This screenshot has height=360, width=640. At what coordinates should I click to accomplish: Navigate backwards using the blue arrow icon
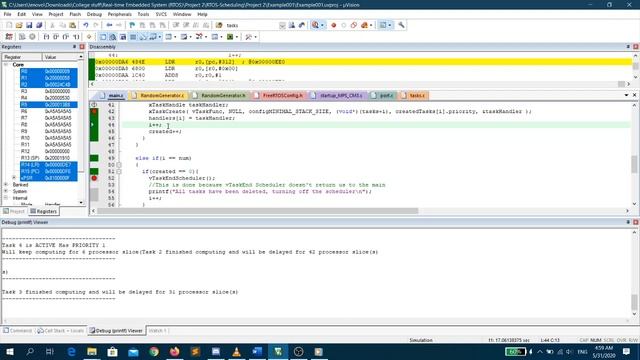coord(109,25)
